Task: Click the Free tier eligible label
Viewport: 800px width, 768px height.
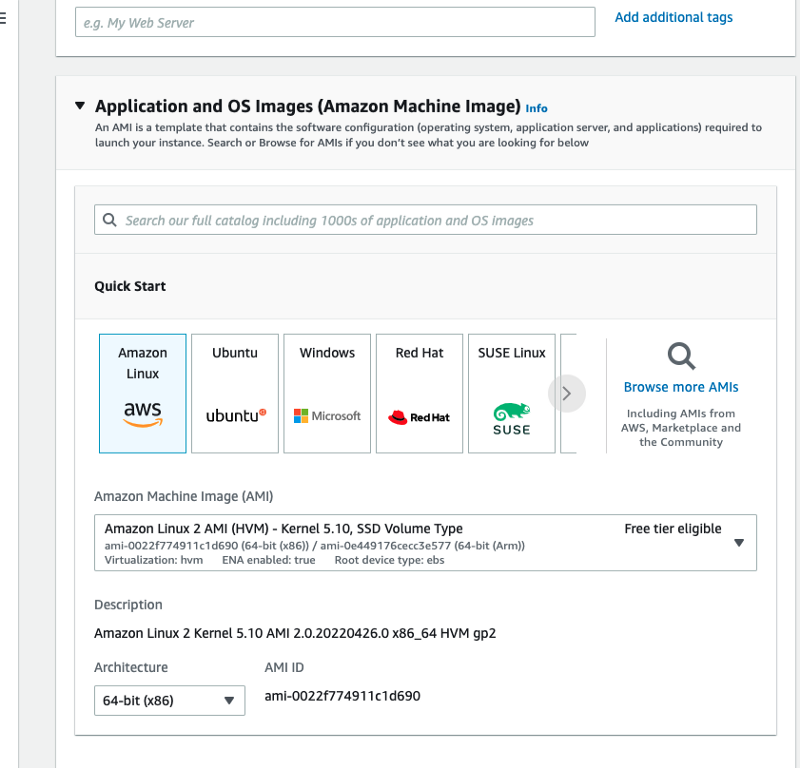Action: click(672, 529)
